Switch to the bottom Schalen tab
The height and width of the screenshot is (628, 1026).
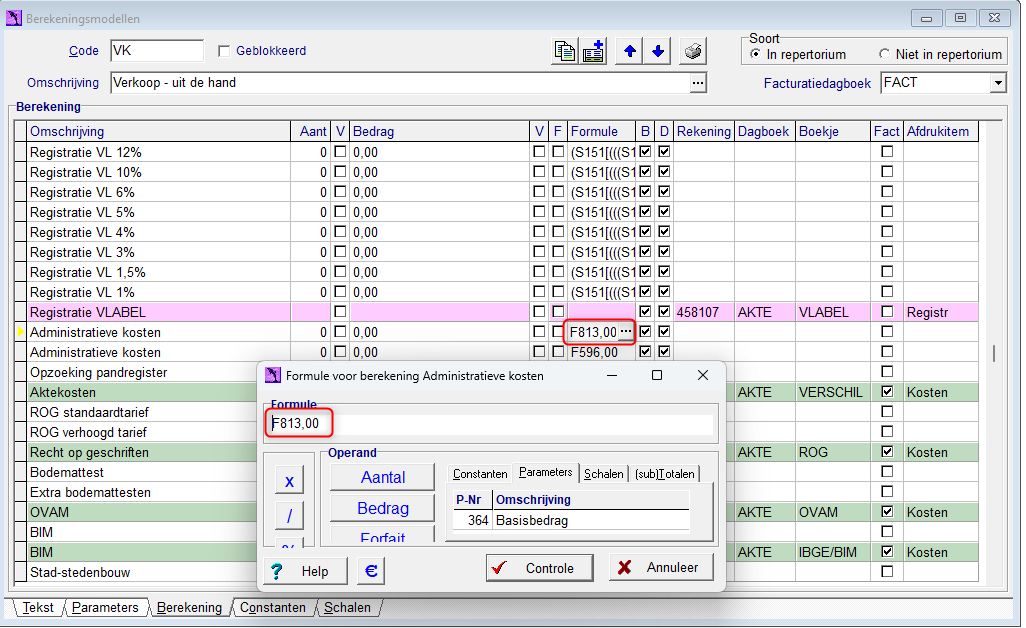[347, 608]
